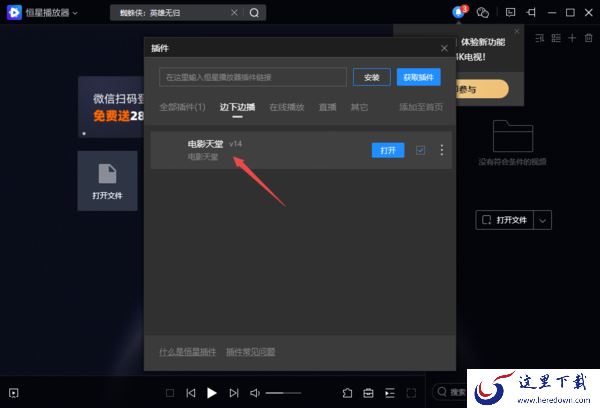Click the plugin puzzle icon in bottom bar

(x=347, y=393)
